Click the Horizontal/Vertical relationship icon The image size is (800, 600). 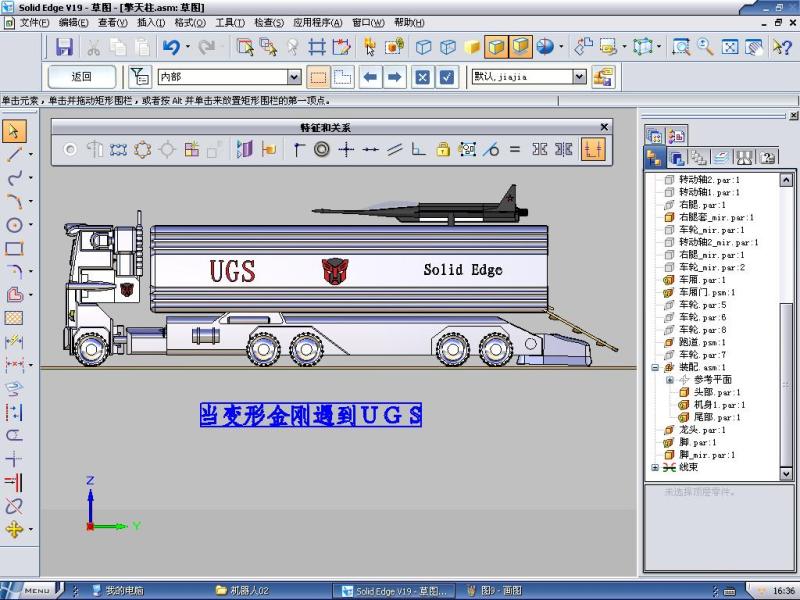point(346,149)
